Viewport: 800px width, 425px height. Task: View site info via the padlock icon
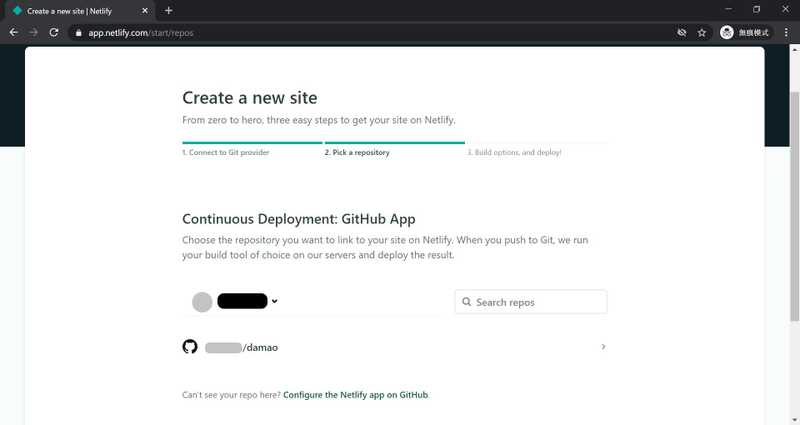pos(78,33)
